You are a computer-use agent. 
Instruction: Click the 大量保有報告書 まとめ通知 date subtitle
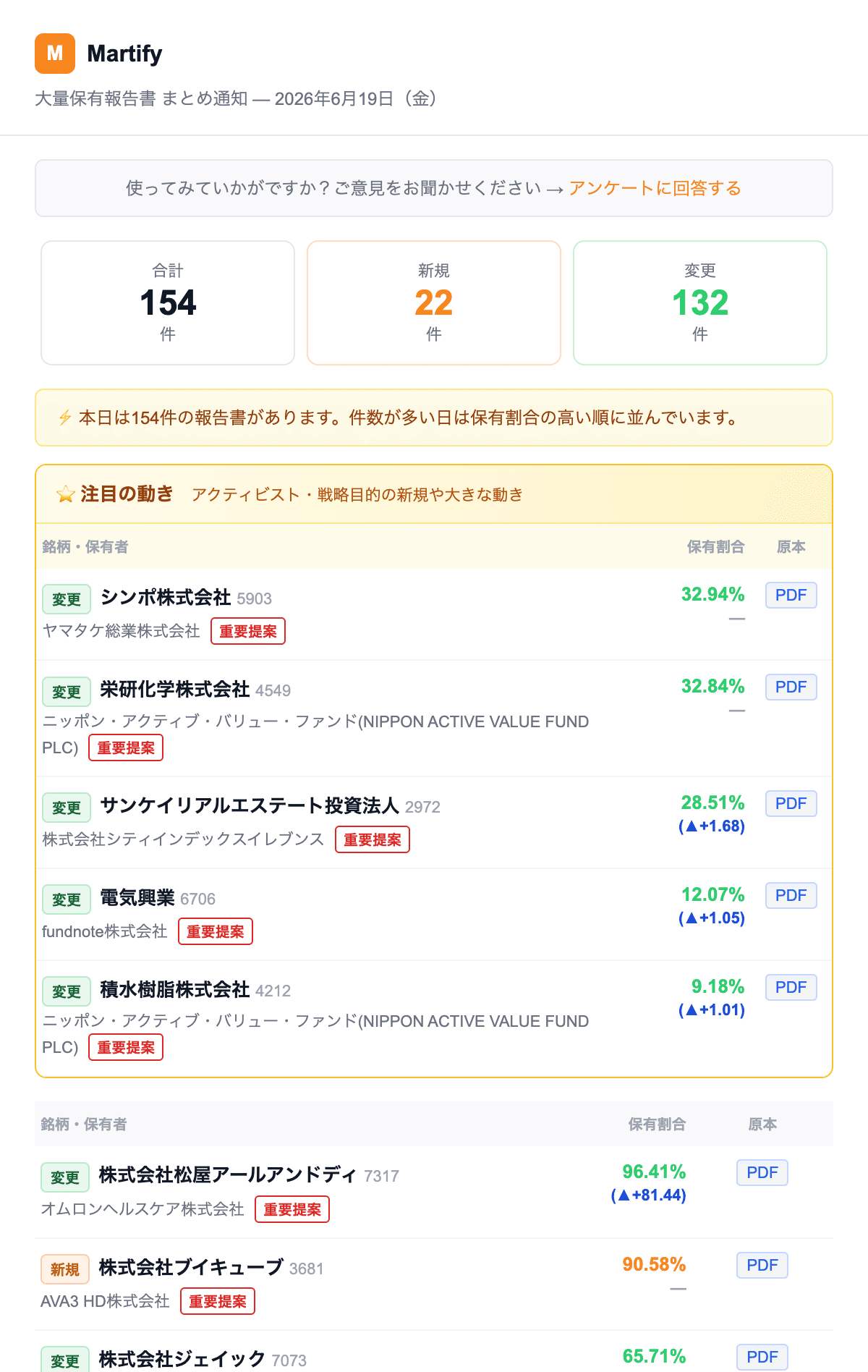pyautogui.click(x=237, y=98)
